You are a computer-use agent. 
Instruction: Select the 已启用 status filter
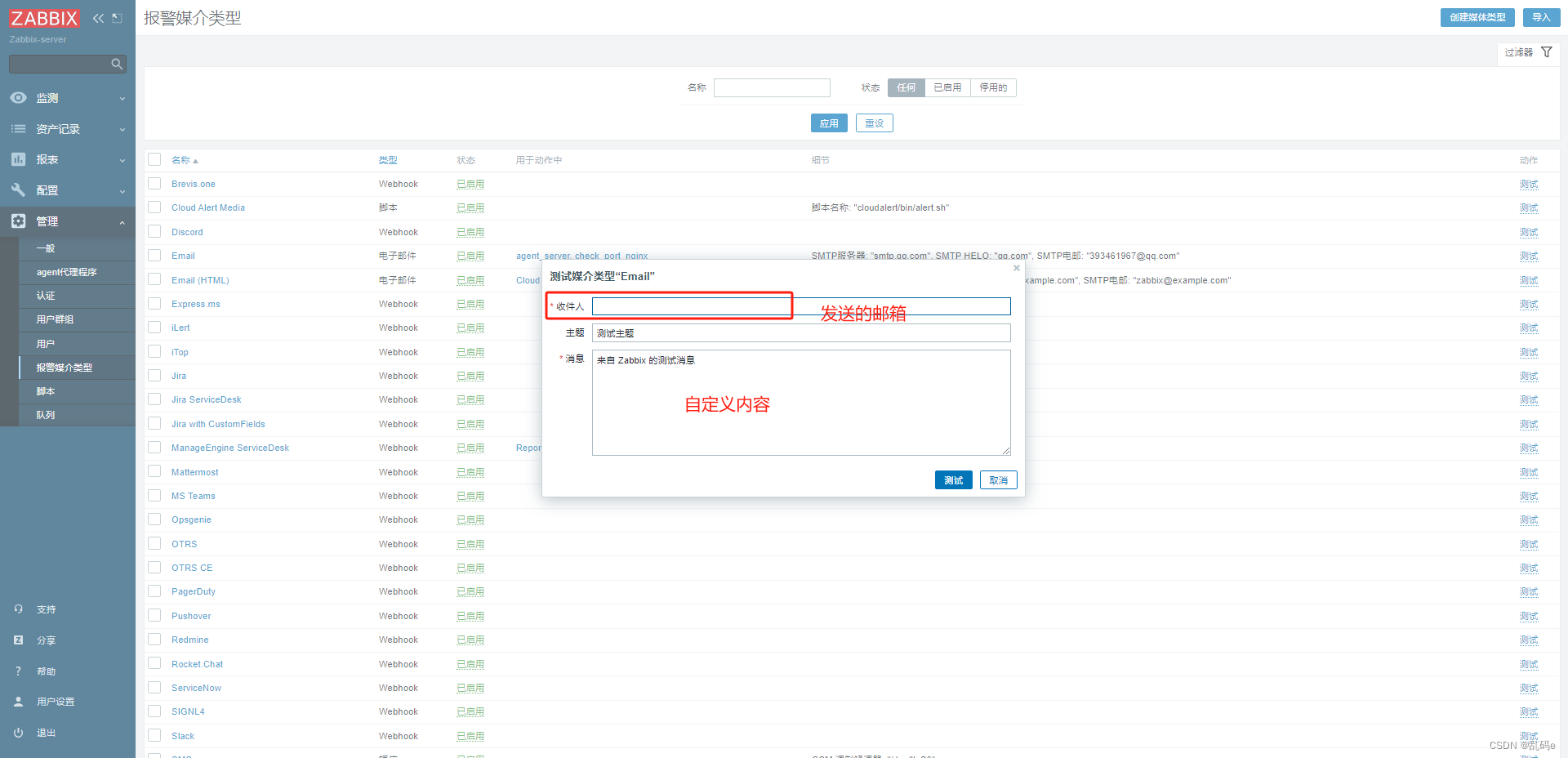point(947,87)
